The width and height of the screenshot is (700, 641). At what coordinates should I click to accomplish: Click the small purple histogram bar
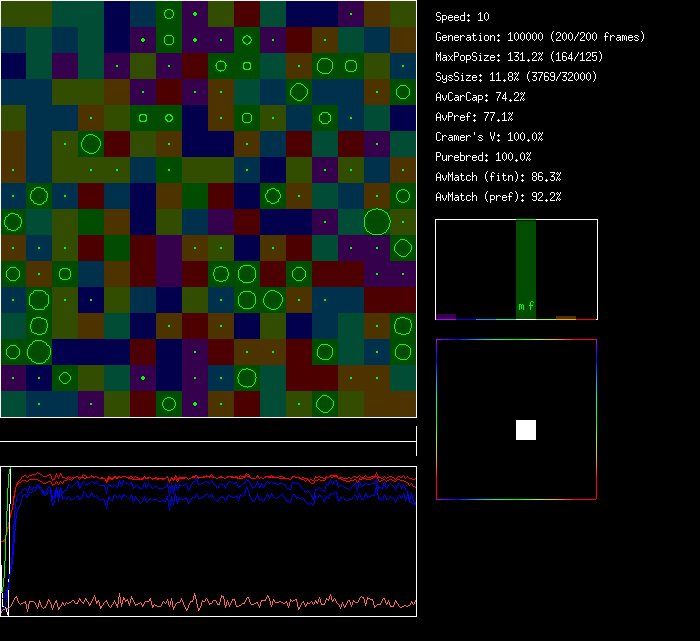[x=446, y=316]
